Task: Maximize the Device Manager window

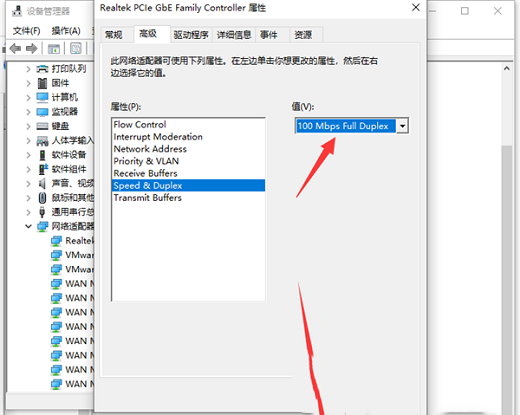Action: [465, 11]
